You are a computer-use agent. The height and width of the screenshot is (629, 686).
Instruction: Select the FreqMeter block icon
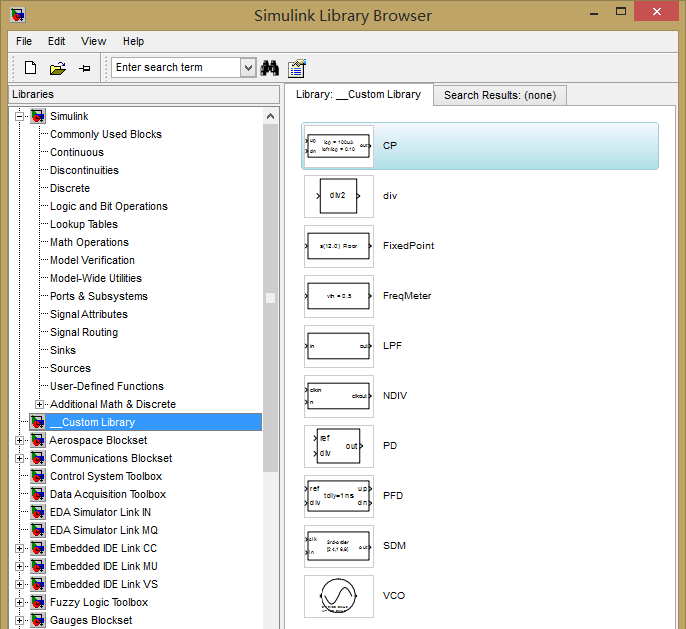coord(339,296)
